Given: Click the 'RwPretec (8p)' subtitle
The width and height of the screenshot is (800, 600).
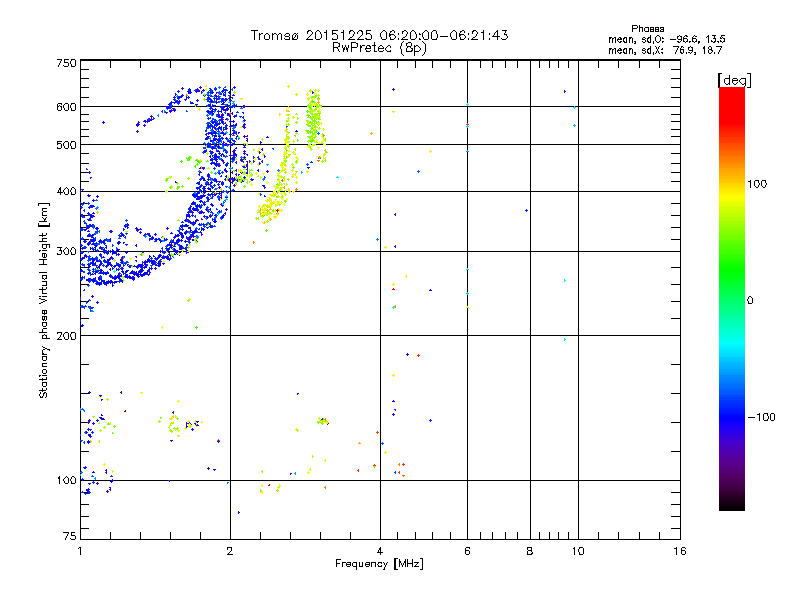Looking at the screenshot, I should coord(379,48).
